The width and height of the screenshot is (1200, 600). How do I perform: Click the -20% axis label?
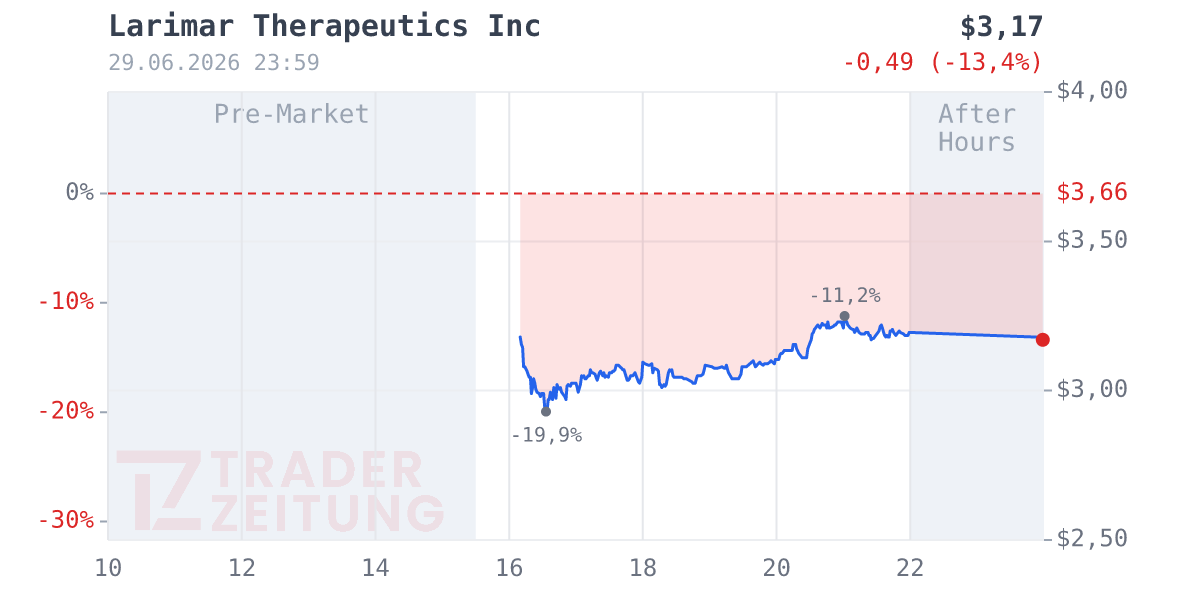pyautogui.click(x=66, y=411)
